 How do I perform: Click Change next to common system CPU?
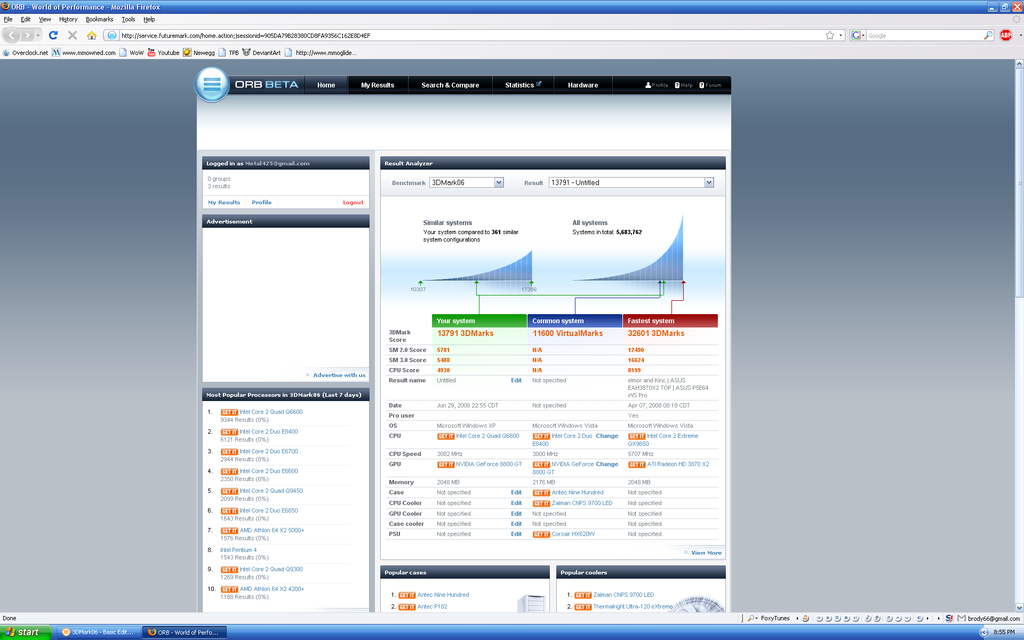607,436
